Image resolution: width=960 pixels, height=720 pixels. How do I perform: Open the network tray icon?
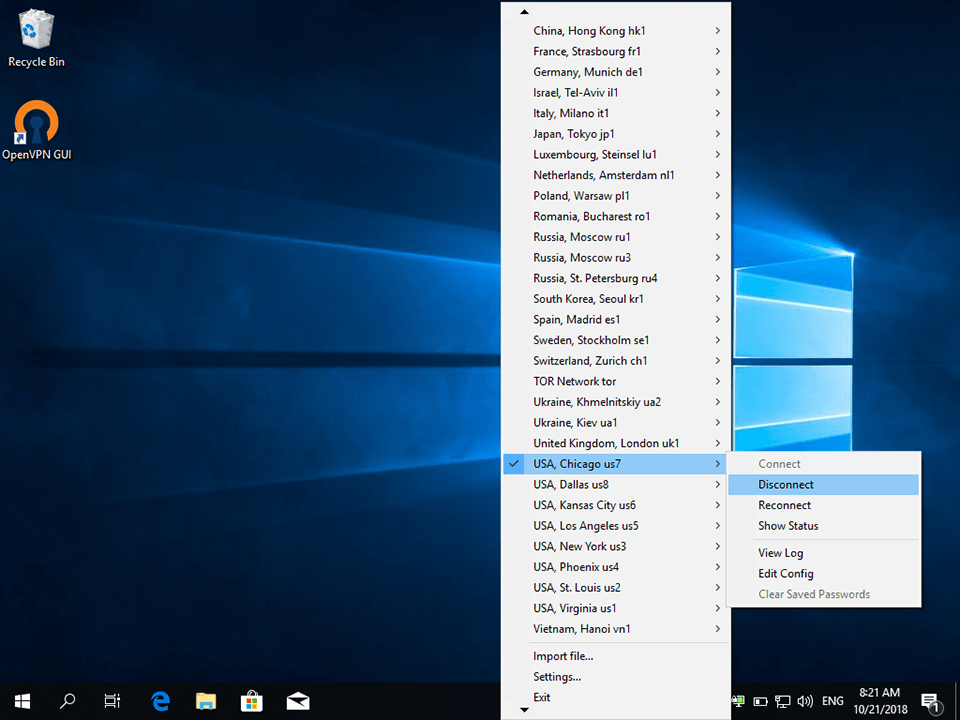click(x=782, y=702)
